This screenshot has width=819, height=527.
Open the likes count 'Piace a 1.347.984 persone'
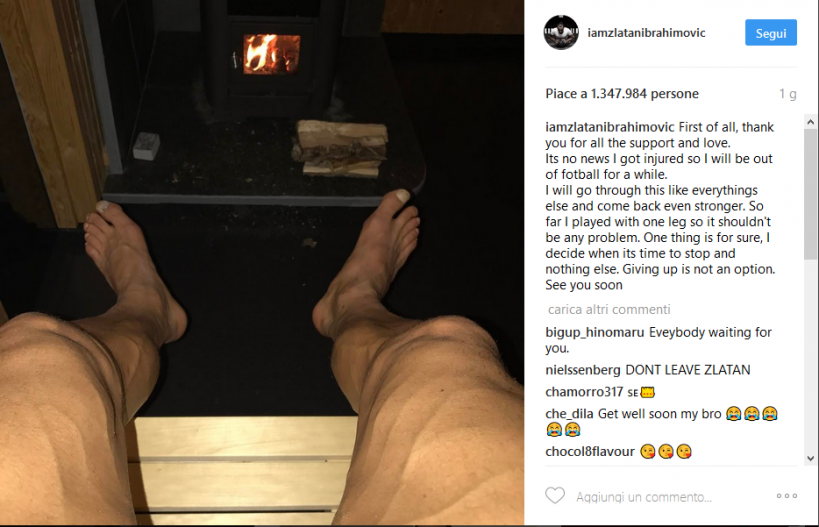(622, 93)
